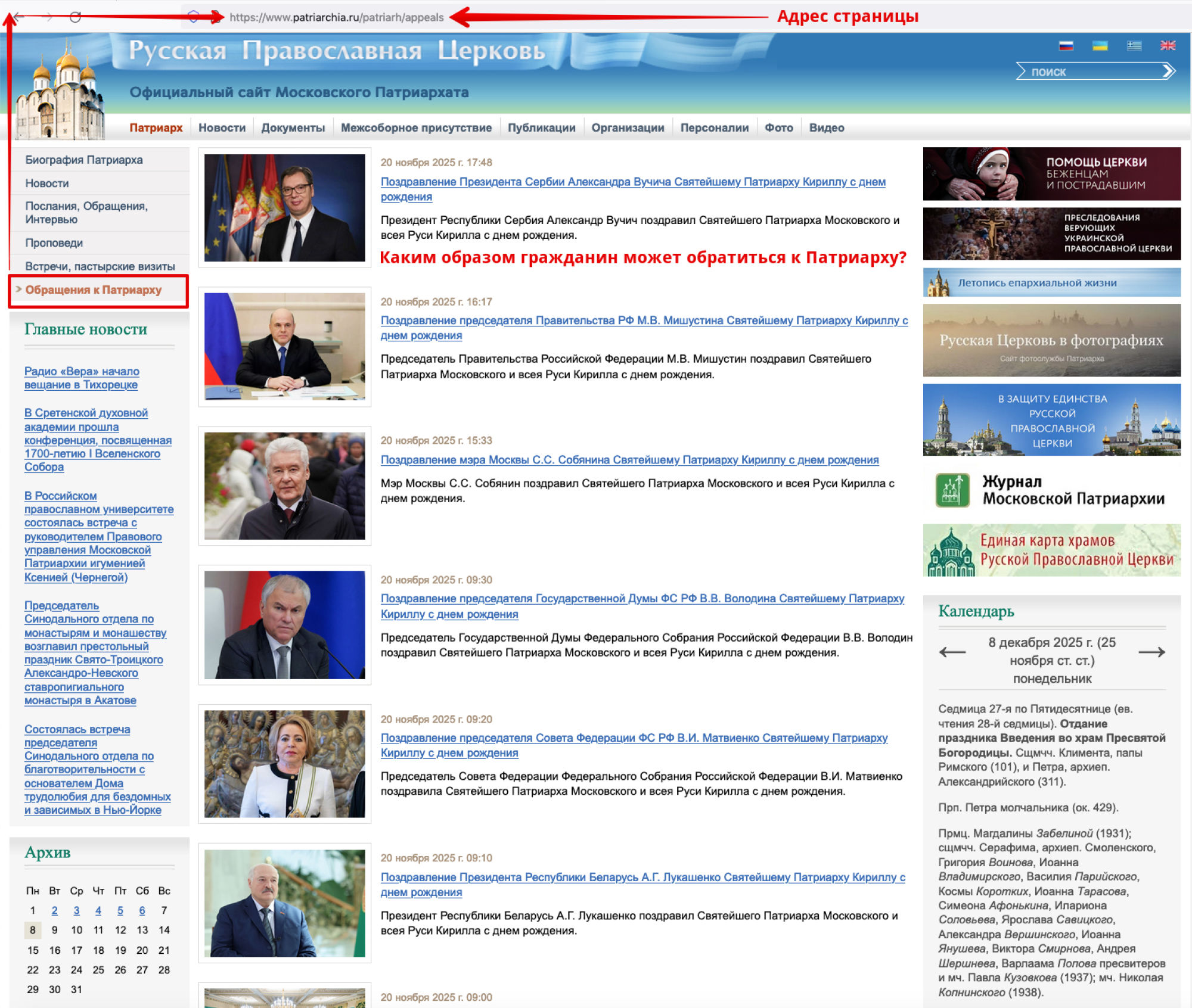This screenshot has height=1008, width=1192.
Task: Click the Russian flag language icon
Action: pyautogui.click(x=1066, y=46)
